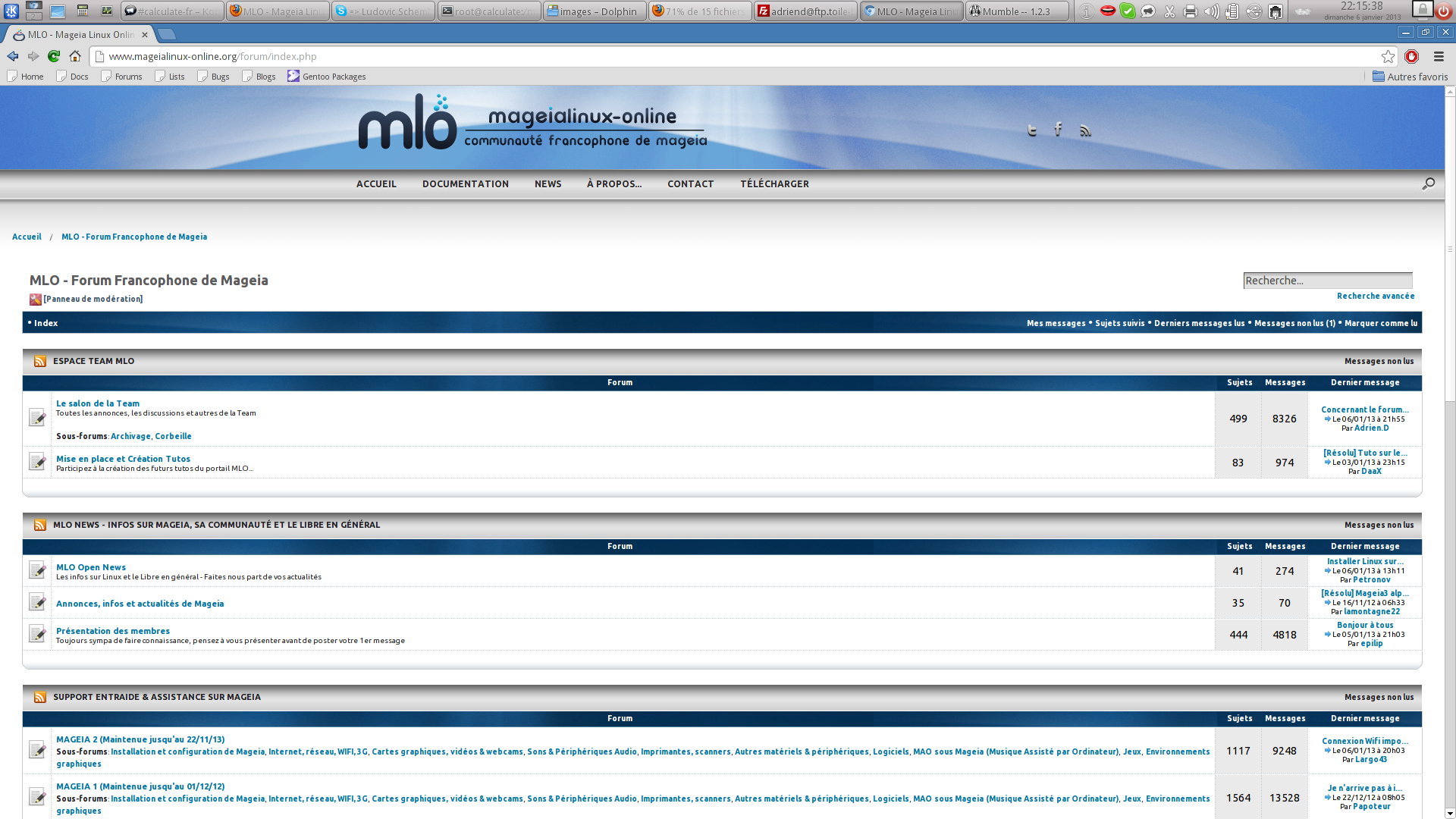Viewport: 1456px width, 819px height.
Task: Open the KDE application launcher menu
Action: (11, 11)
